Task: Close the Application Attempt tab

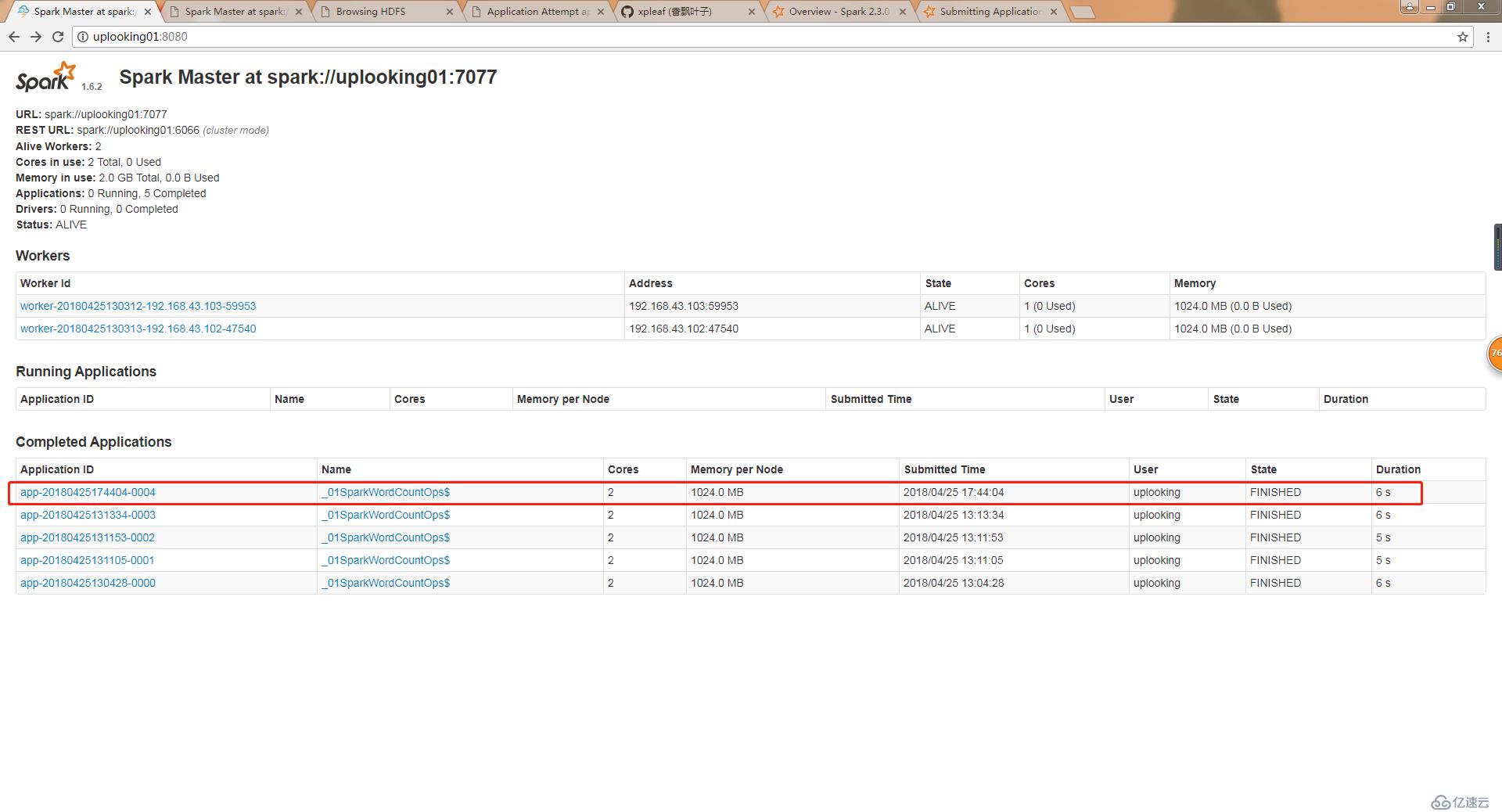Action: click(601, 12)
